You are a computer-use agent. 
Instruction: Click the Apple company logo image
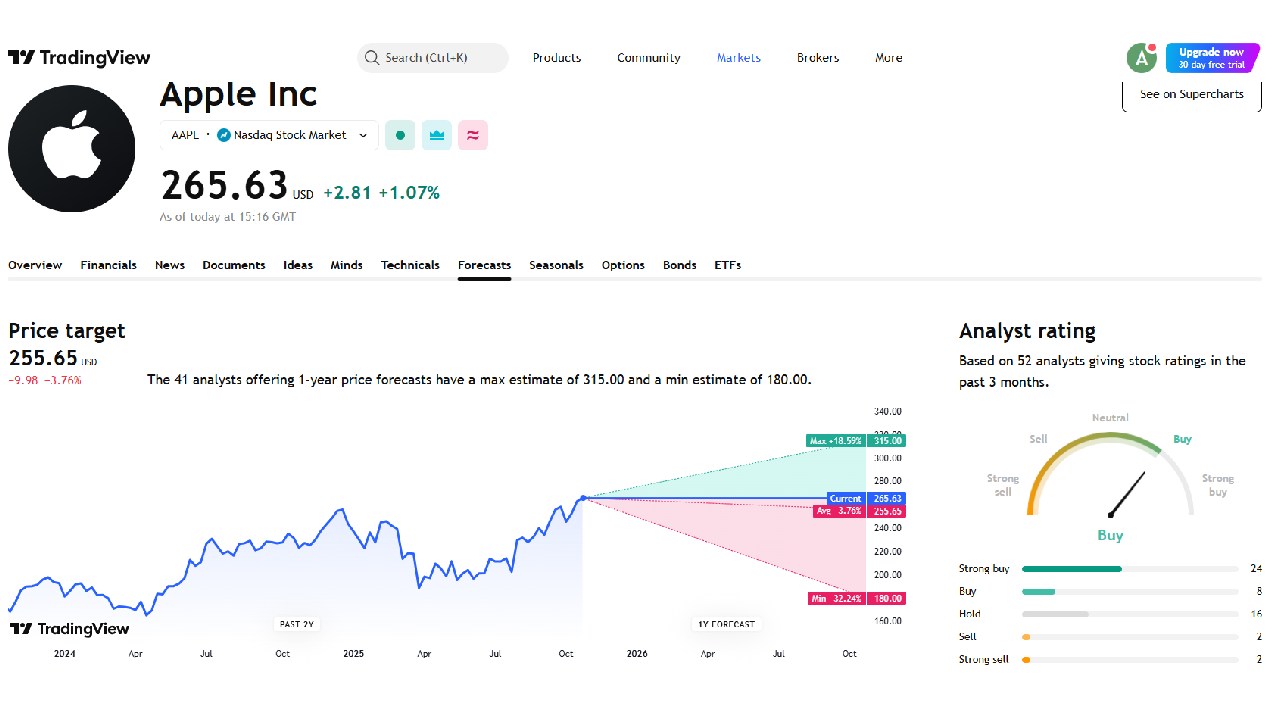[x=72, y=148]
